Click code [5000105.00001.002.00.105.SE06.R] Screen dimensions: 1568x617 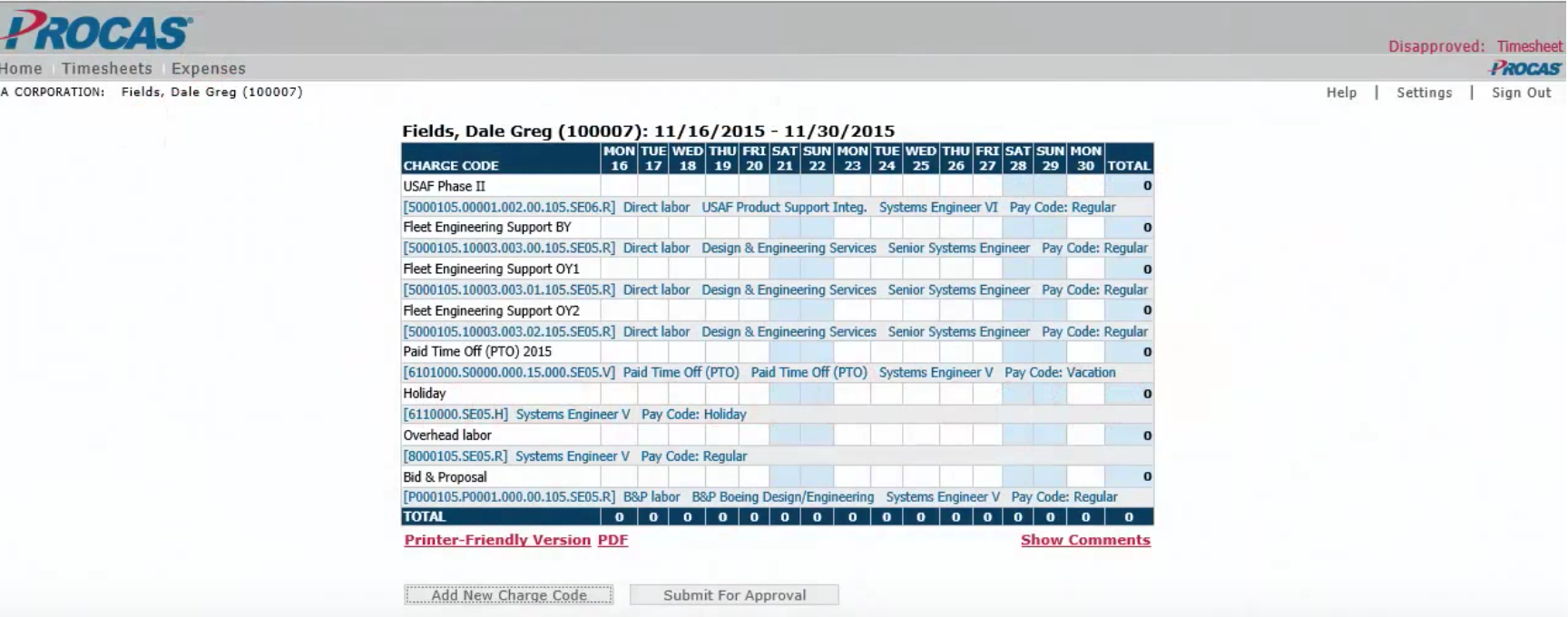coord(509,207)
